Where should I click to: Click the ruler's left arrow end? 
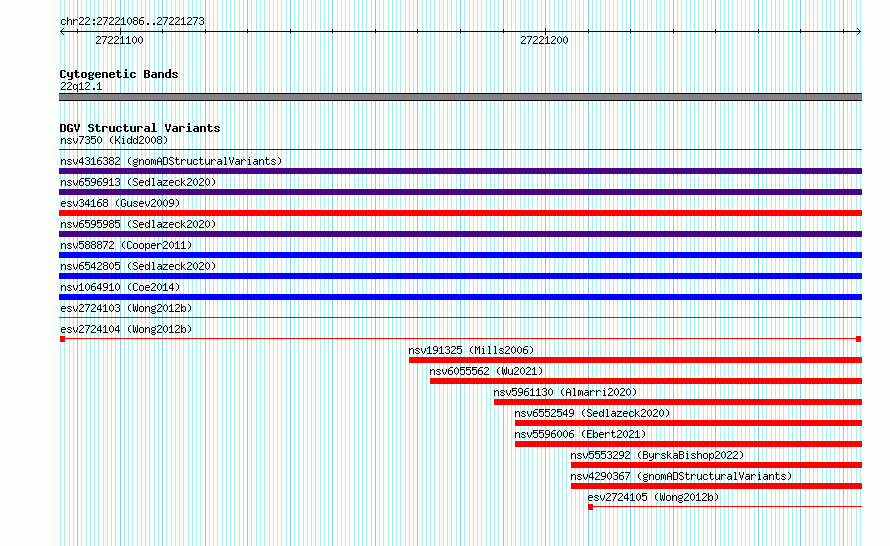pos(62,32)
